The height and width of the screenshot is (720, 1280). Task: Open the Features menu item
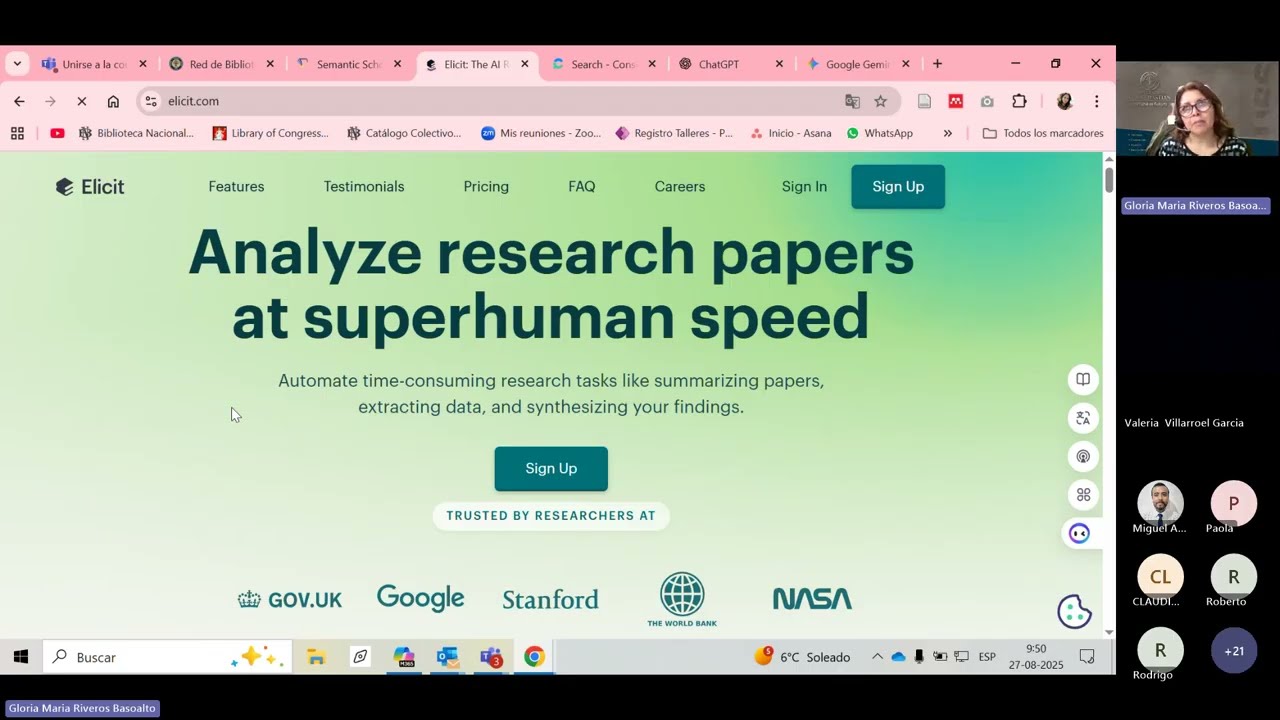coord(236,187)
